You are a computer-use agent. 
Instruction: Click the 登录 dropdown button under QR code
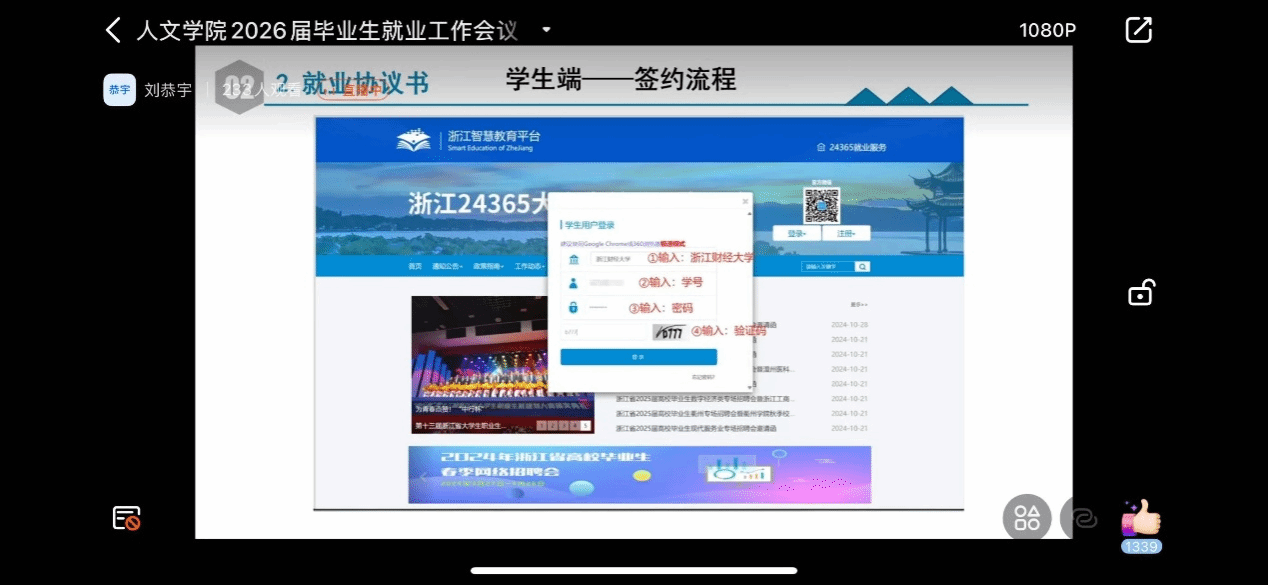pos(796,233)
